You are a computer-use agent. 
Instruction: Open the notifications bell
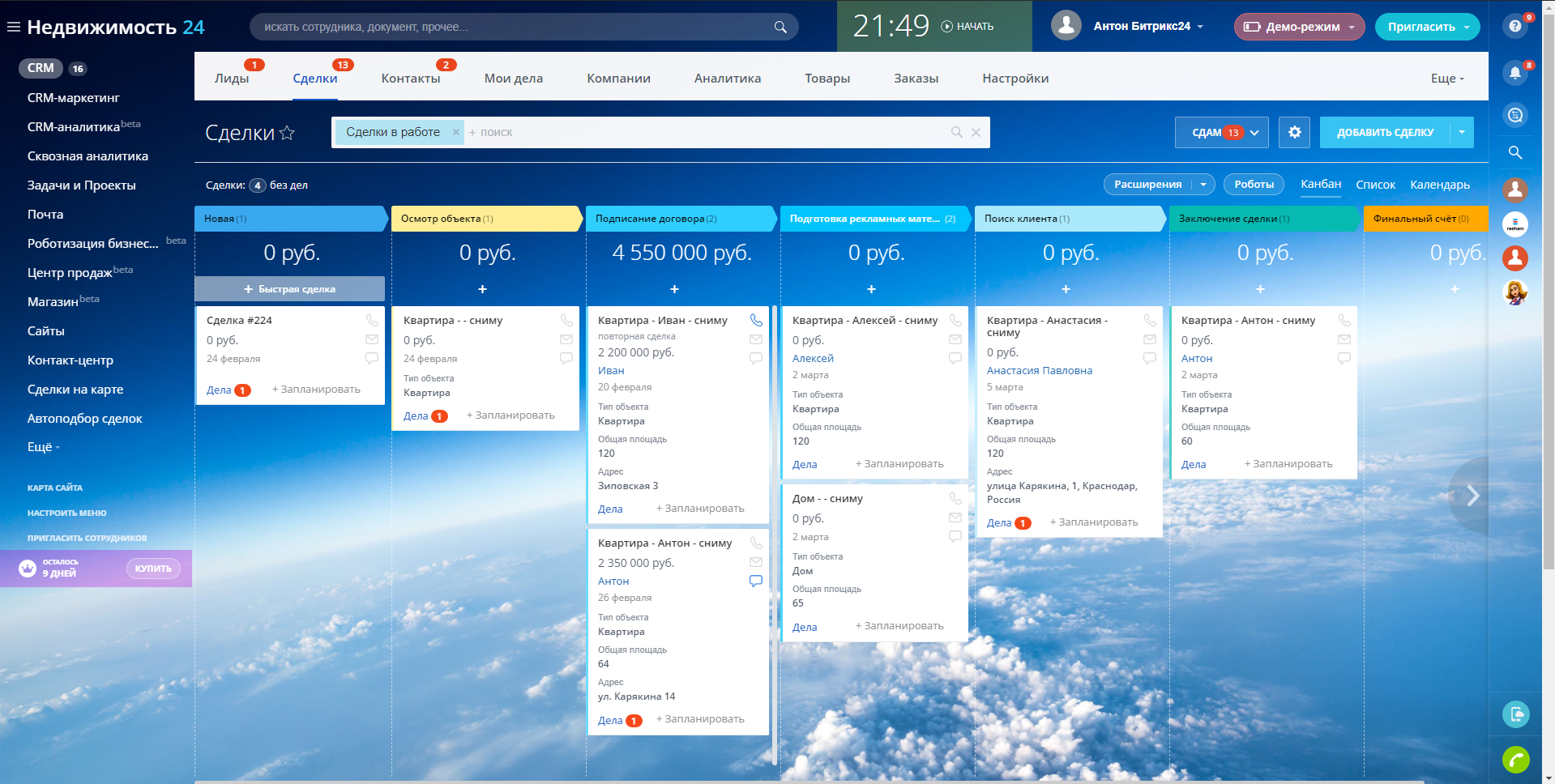1514,73
